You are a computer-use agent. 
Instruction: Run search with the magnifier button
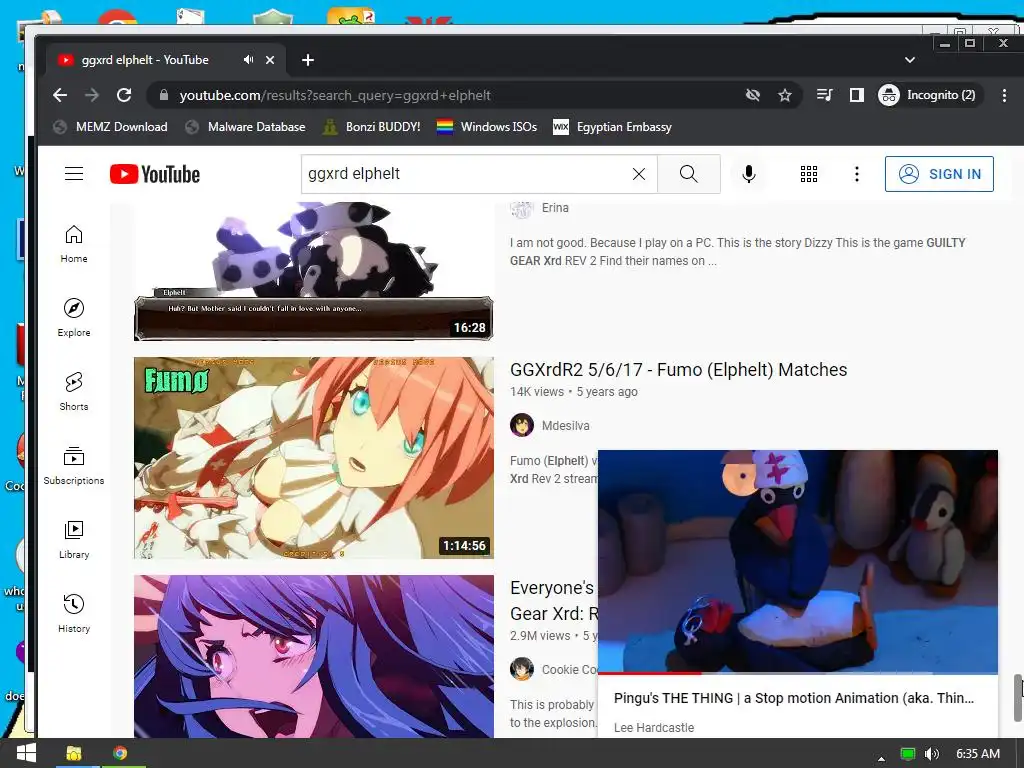pos(688,174)
